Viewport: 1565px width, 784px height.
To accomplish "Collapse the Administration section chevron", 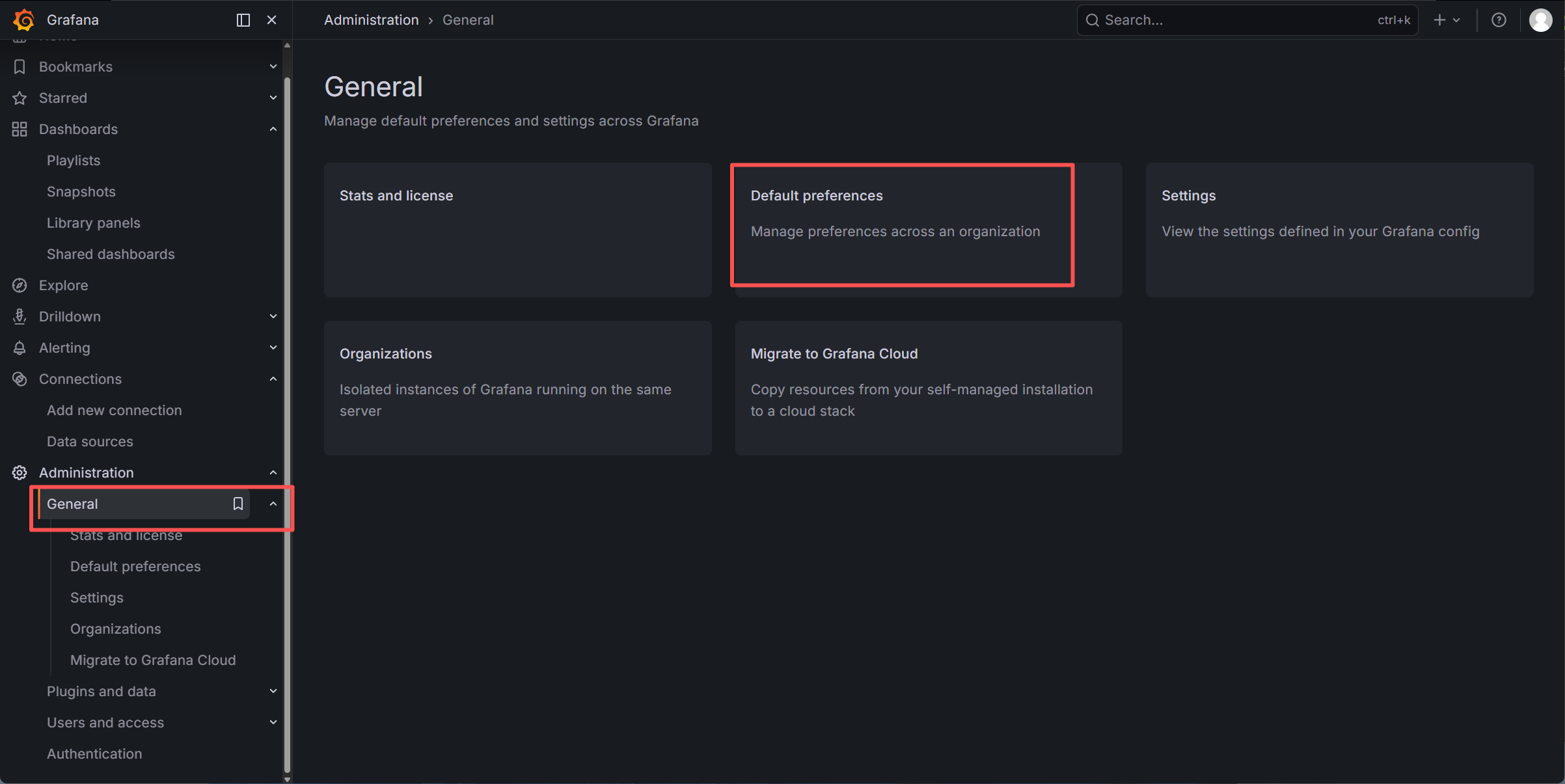I will [x=273, y=473].
